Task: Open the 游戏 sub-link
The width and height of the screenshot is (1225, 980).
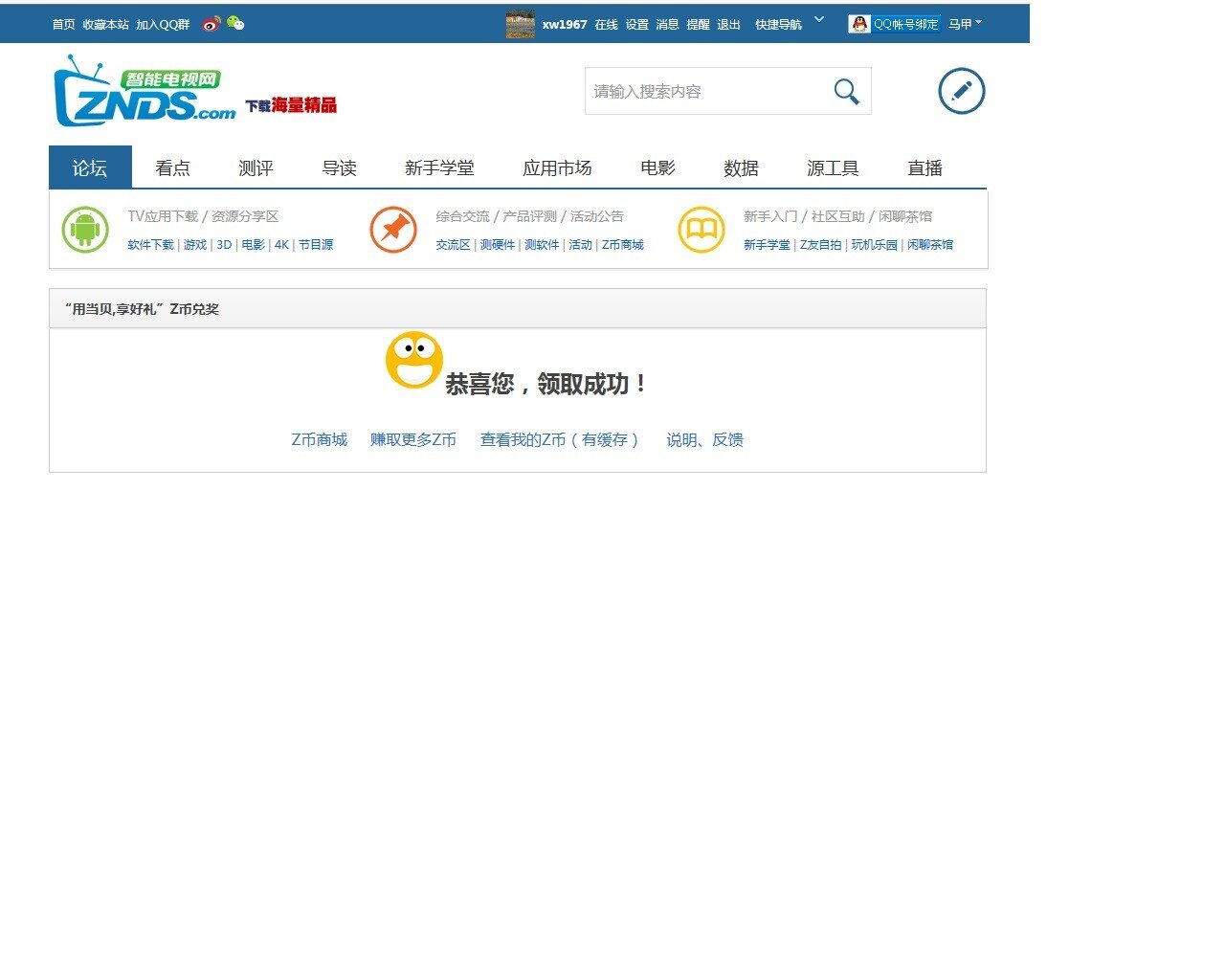Action: [195, 245]
